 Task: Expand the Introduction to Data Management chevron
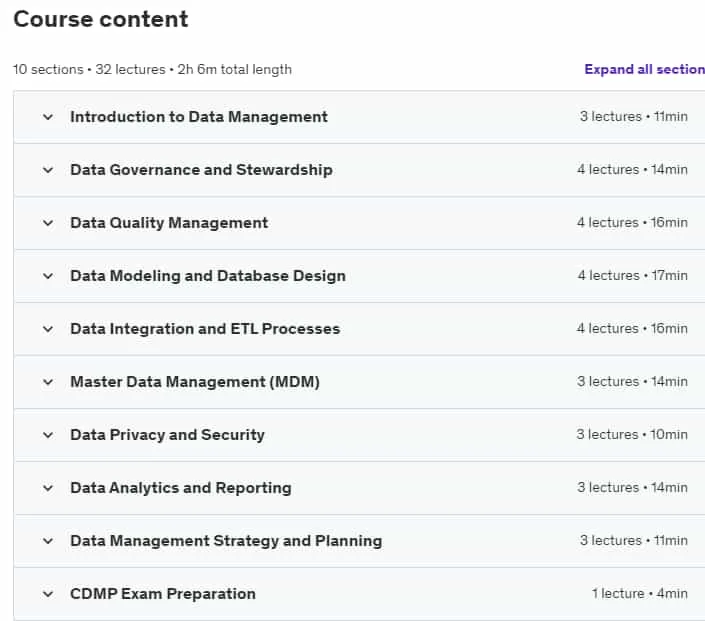48,117
